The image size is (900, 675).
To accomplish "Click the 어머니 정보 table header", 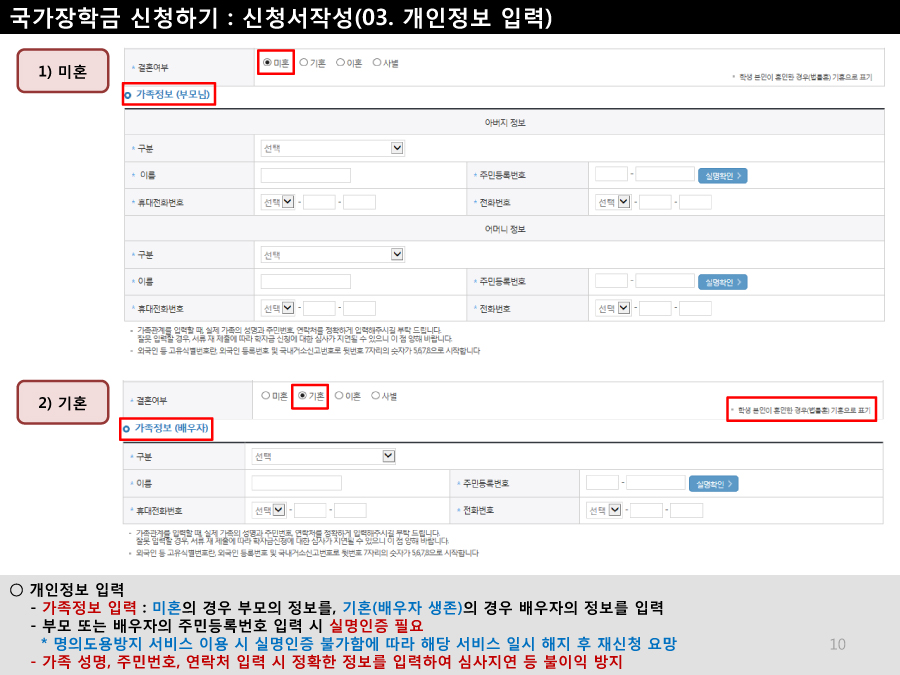I will [x=505, y=229].
